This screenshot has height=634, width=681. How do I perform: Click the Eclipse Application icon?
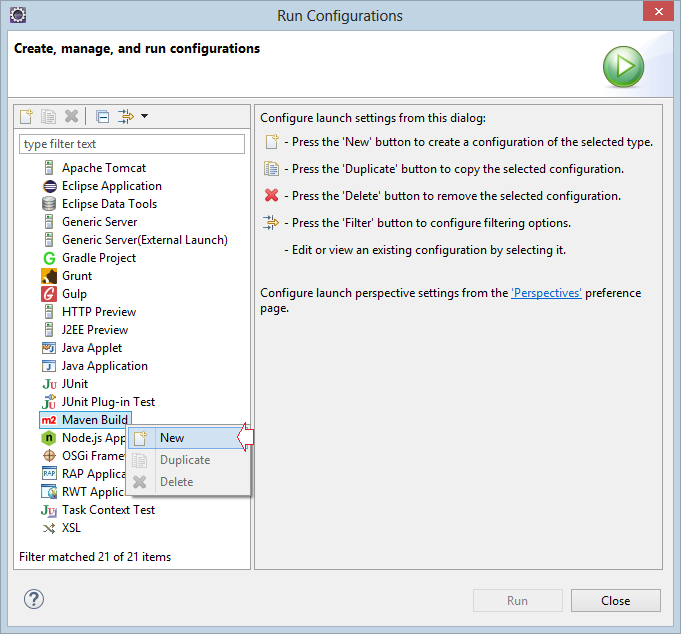(50, 186)
